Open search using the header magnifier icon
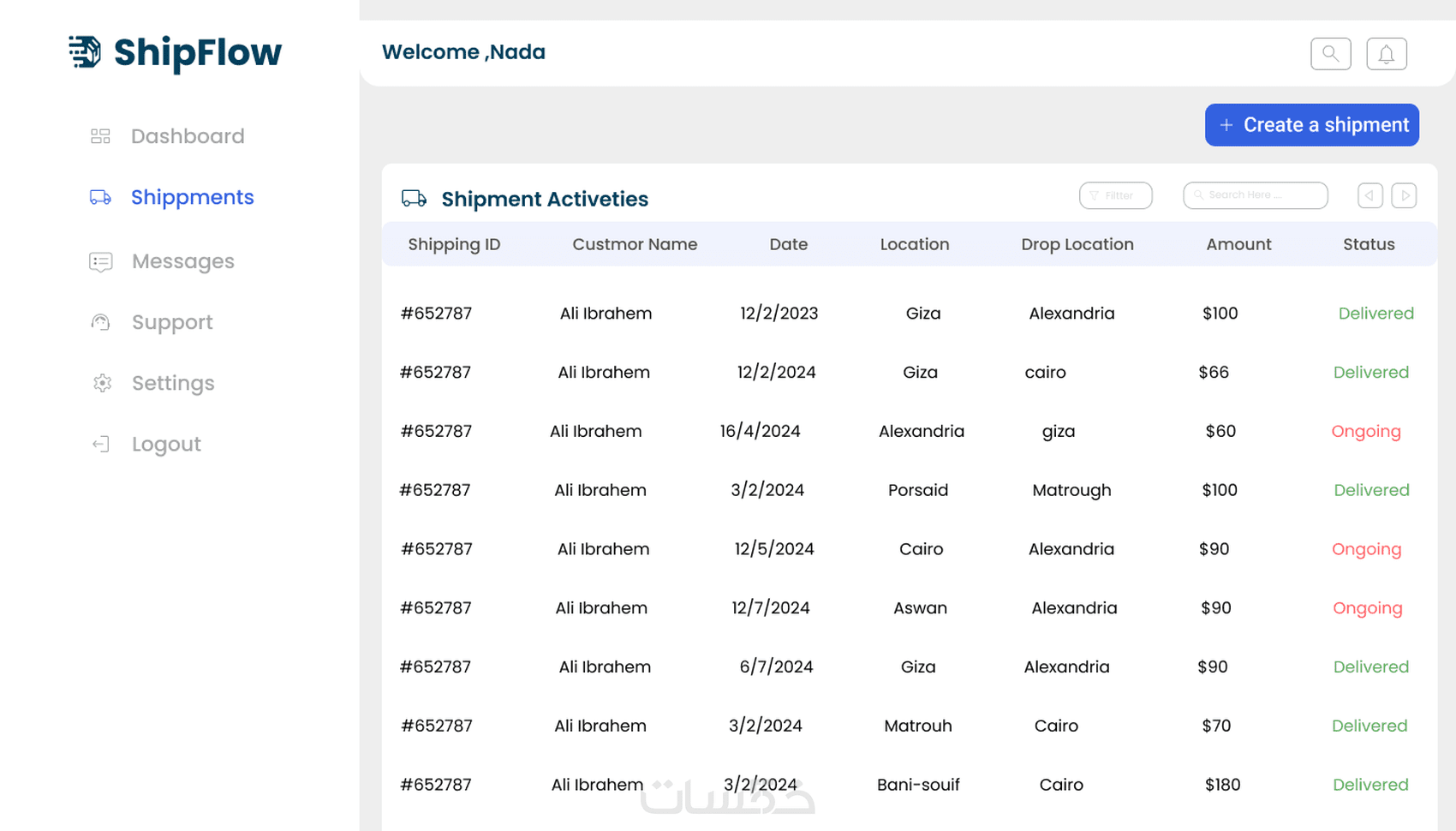 point(1330,54)
